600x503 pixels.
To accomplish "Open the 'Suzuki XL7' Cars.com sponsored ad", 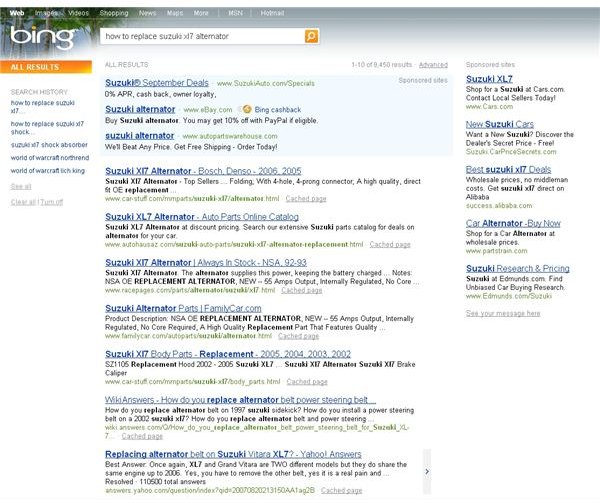I will 489,79.
